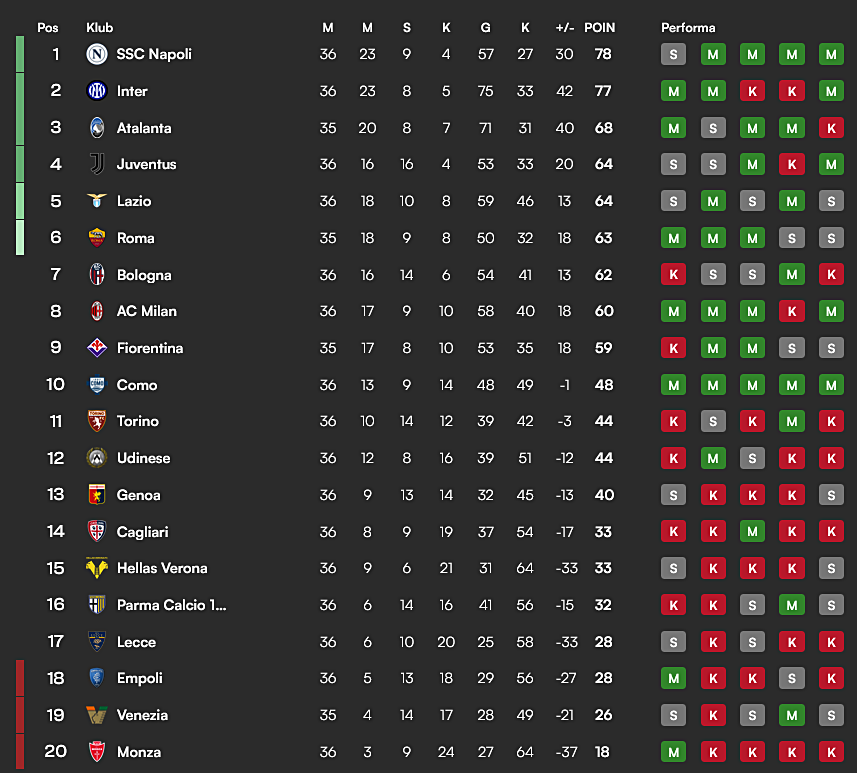Viewport: 857px width, 773px height.
Task: Select the Juventus crest icon
Action: click(97, 164)
